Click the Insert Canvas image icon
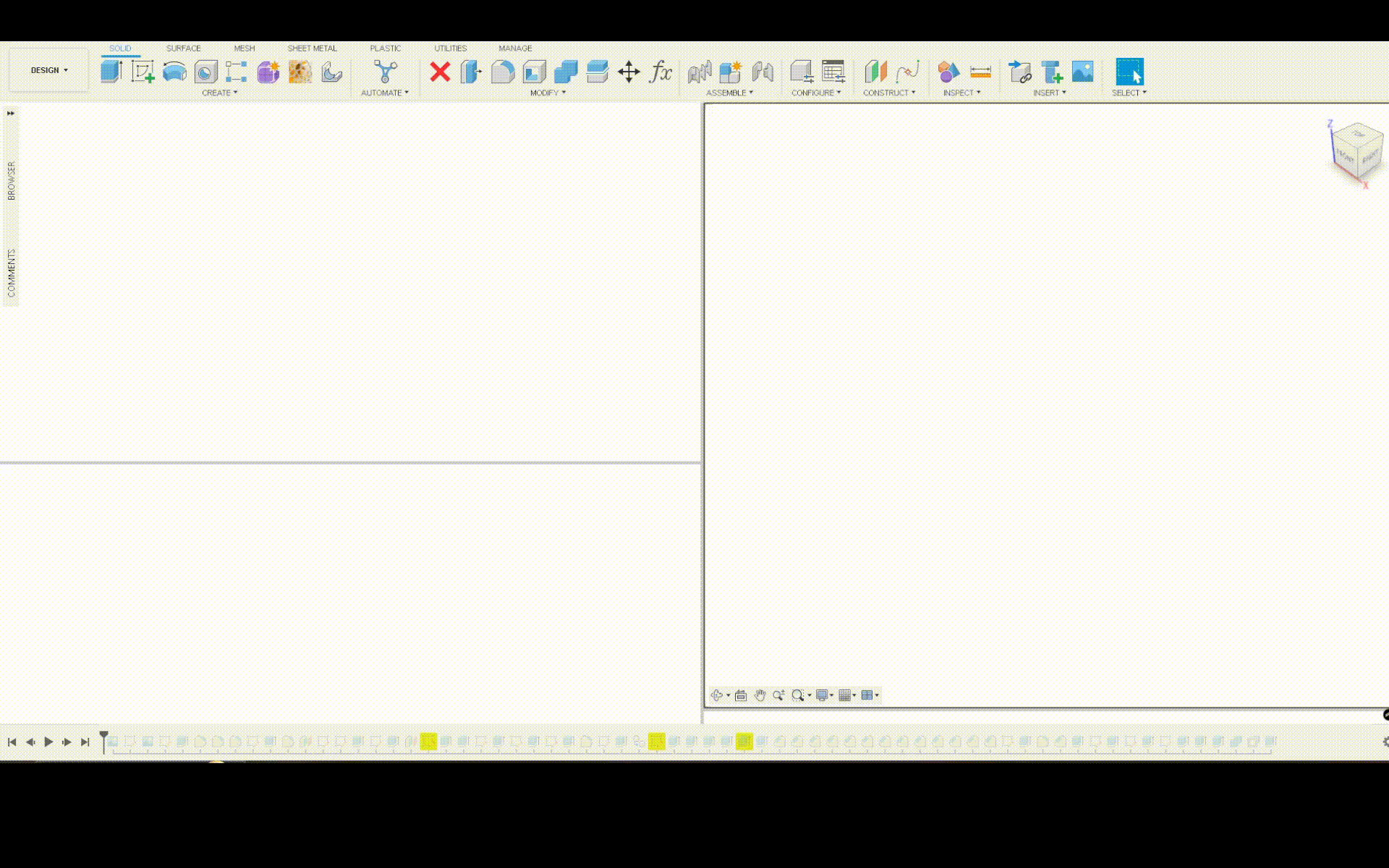The image size is (1389, 868). tap(1083, 72)
